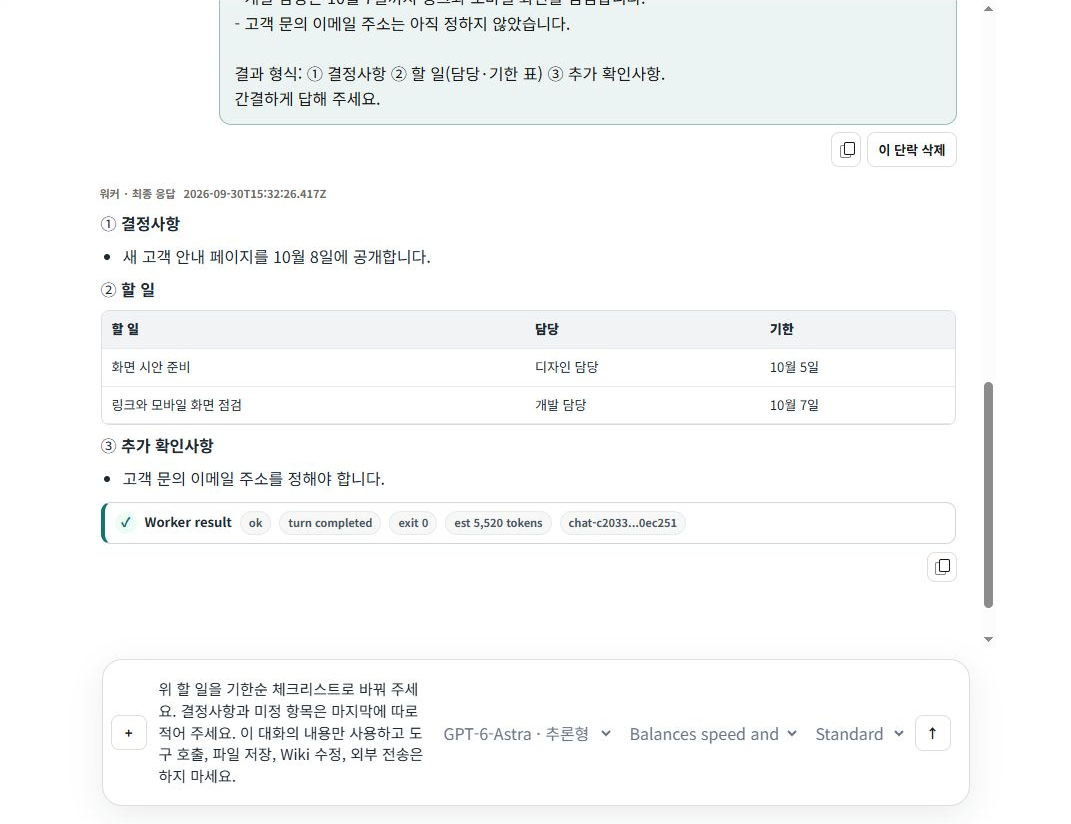Open the GPT-6-Astra model dropdown
1071x824 pixels.
pyautogui.click(x=527, y=734)
